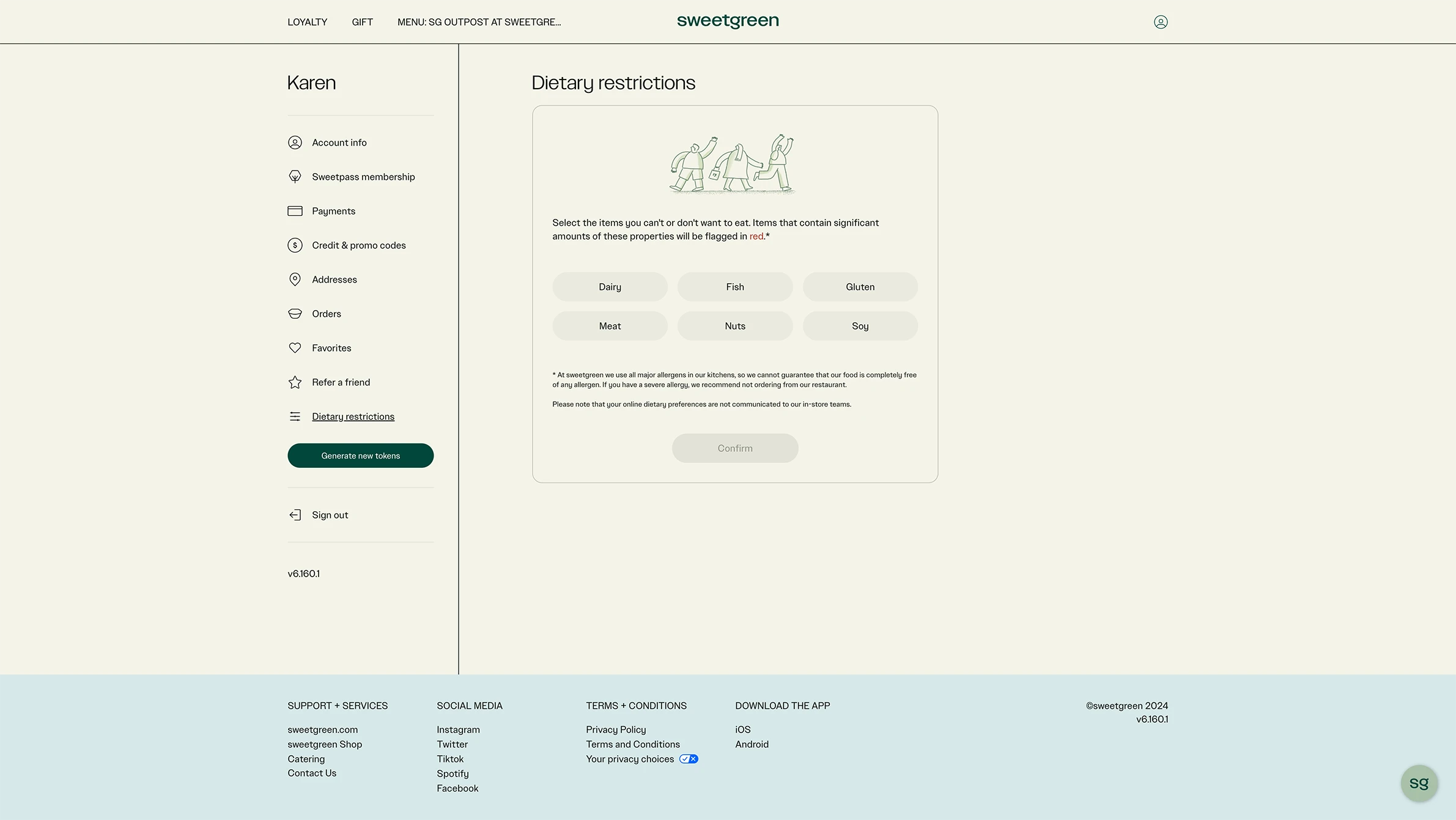
Task: Toggle the Fish restriction
Action: (735, 287)
